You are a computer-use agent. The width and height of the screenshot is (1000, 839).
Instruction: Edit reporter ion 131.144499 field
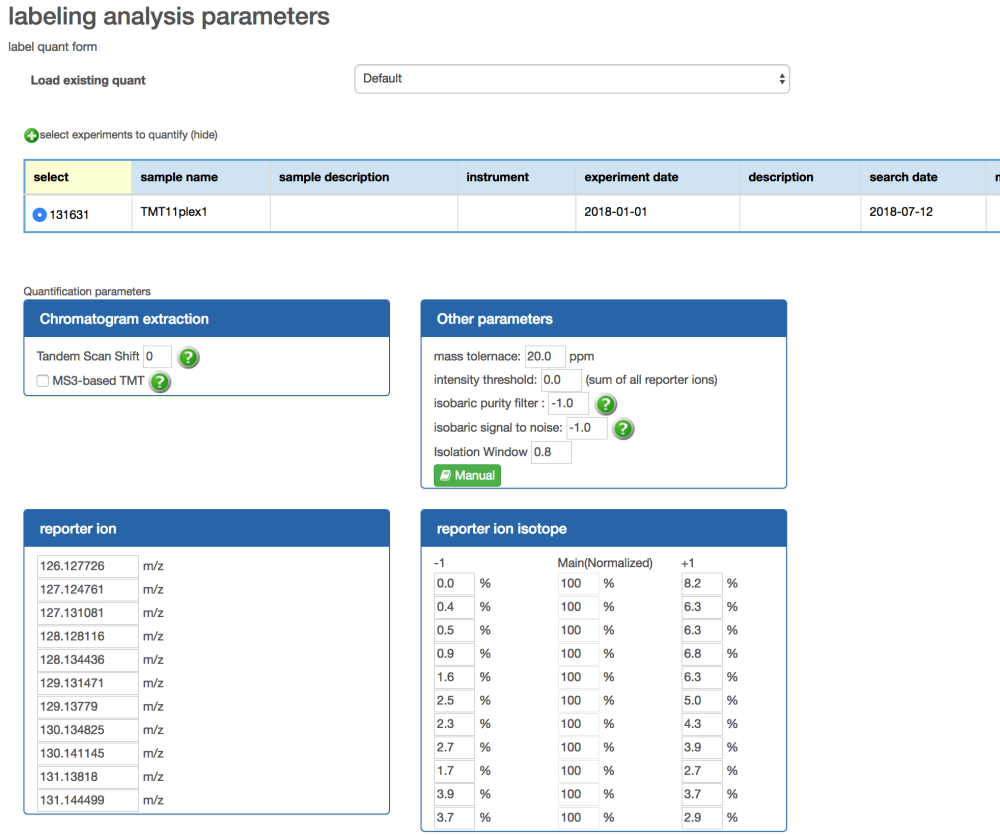pyautogui.click(x=88, y=801)
